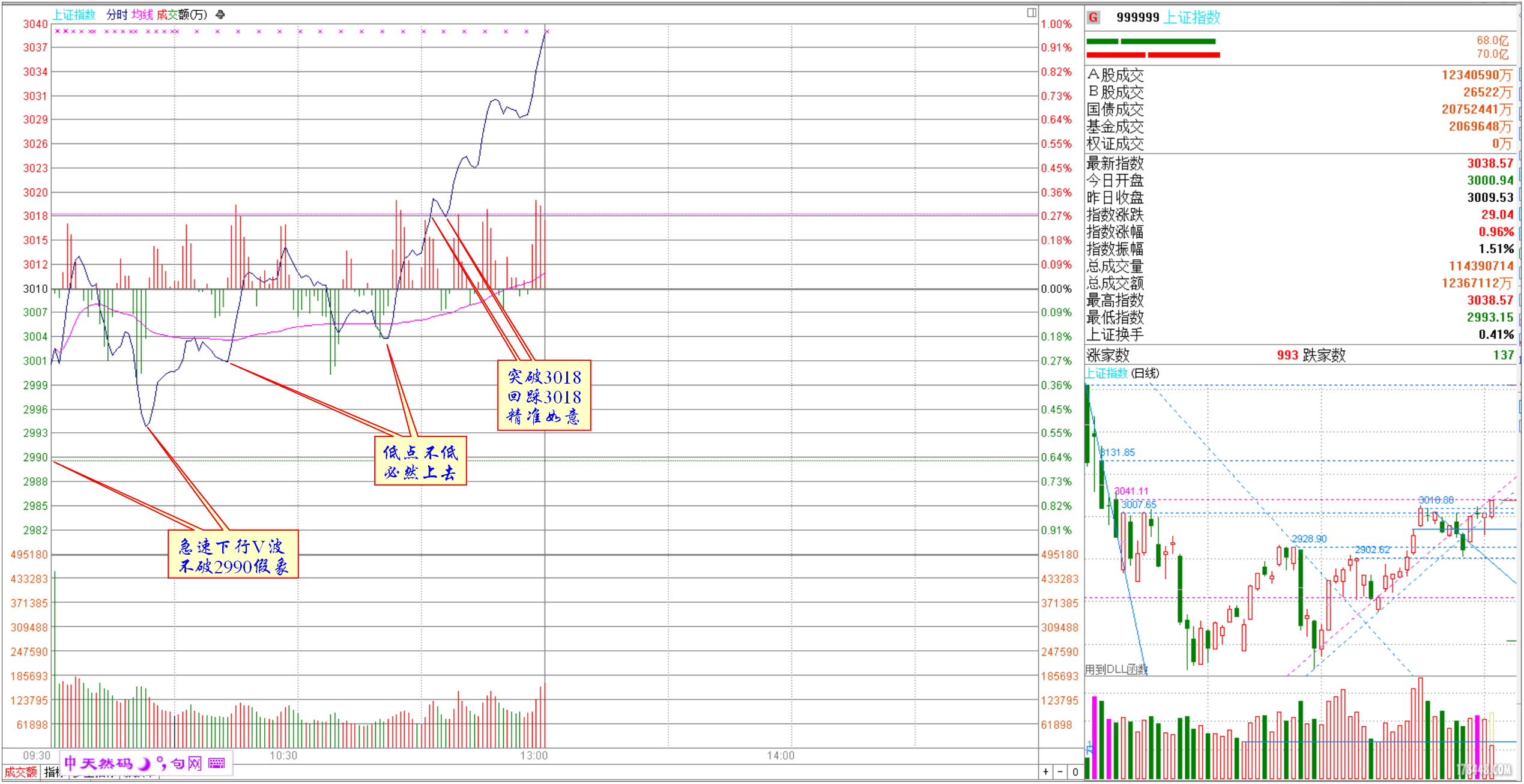Click the A股成交 value 12340590万
Screen dimensions: 1524x784
coord(1477,75)
